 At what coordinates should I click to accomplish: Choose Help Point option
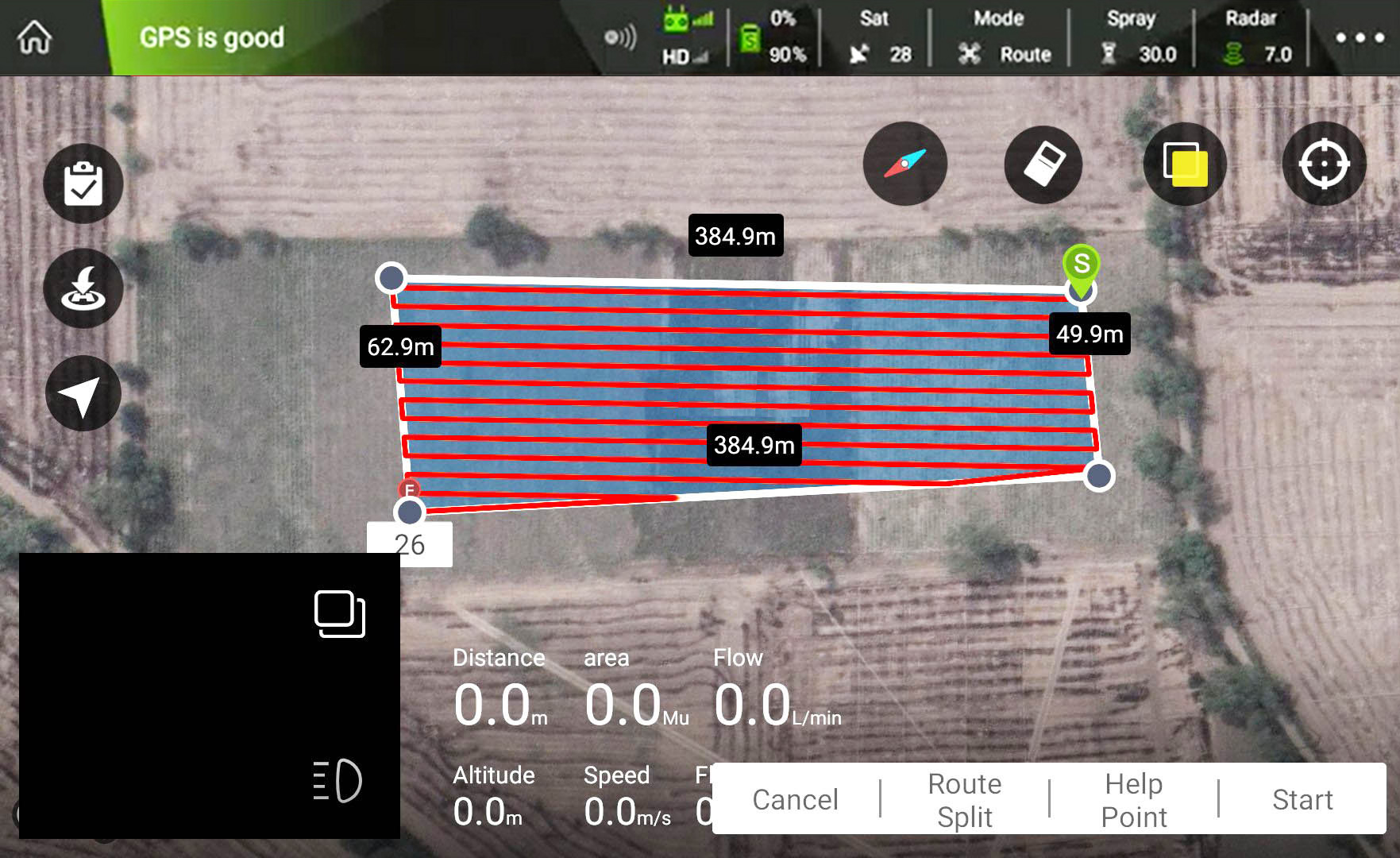1134,800
